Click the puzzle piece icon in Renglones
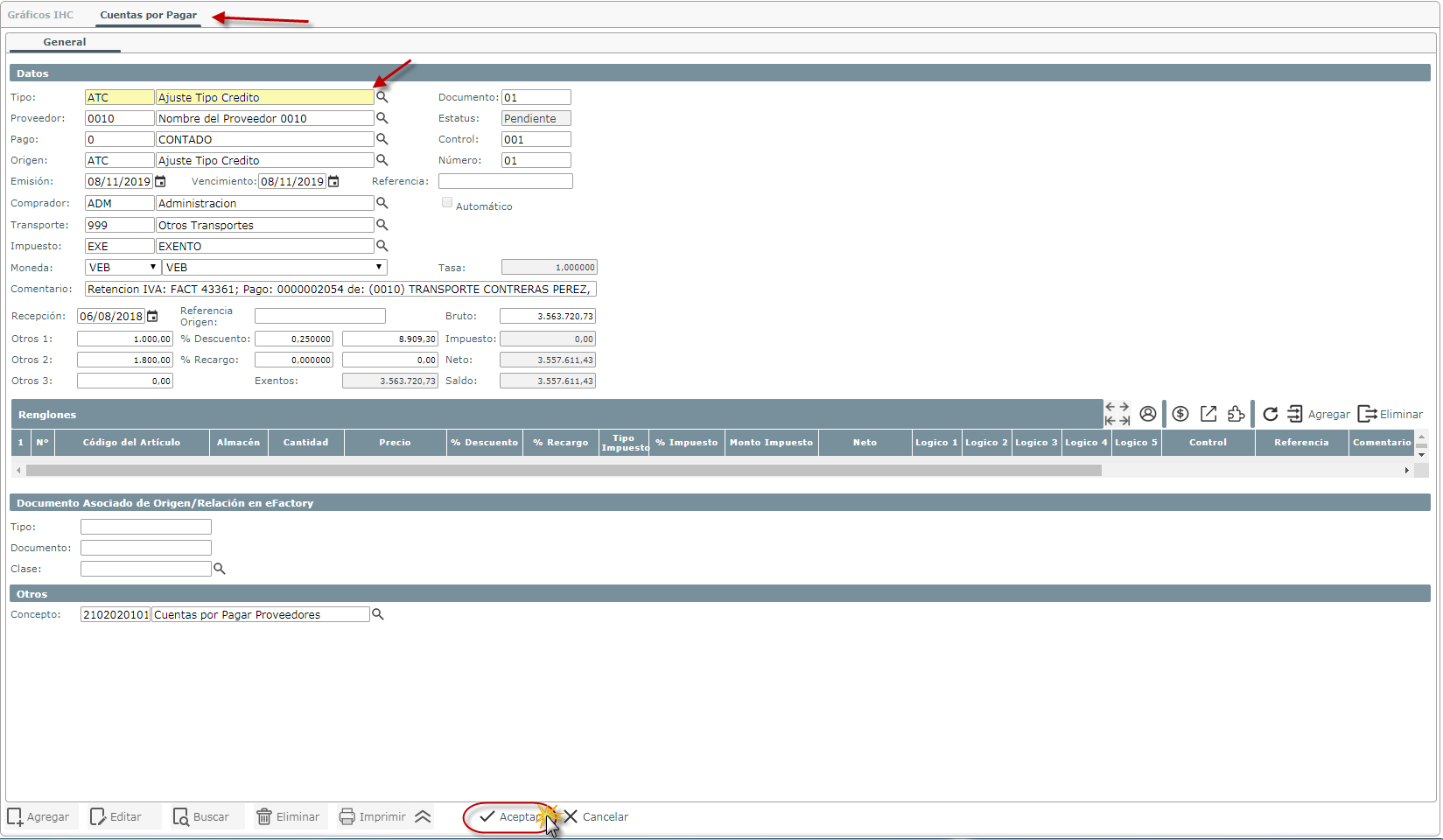The height and width of the screenshot is (840, 1443). 1236,414
